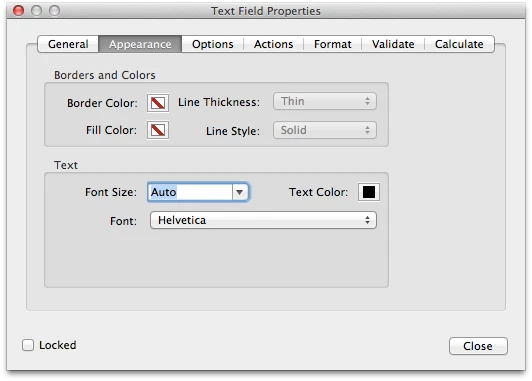
Task: Open the Line Thickness dropdown
Action: 325,101
